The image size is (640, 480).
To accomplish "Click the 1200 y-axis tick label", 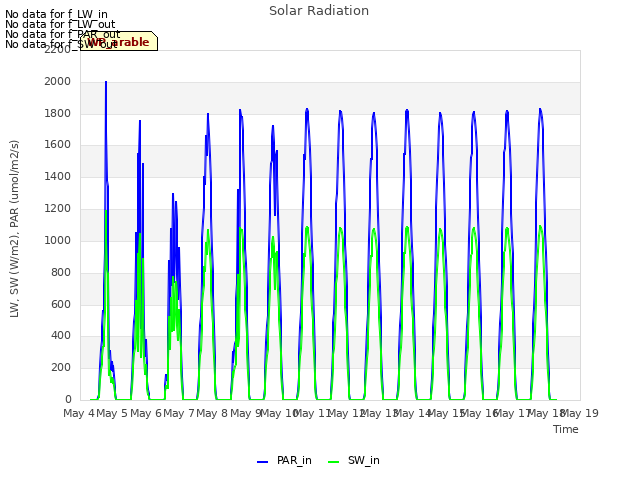I will 58,209.
